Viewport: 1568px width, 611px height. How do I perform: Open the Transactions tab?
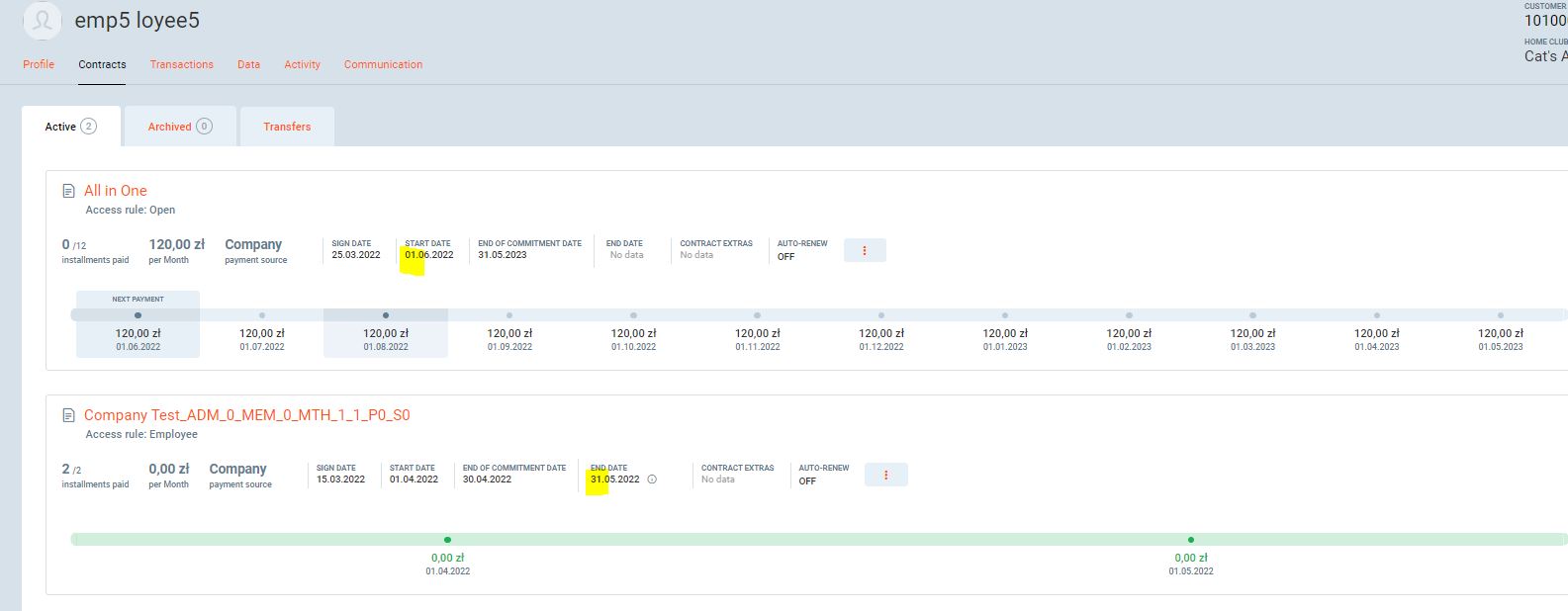click(181, 64)
